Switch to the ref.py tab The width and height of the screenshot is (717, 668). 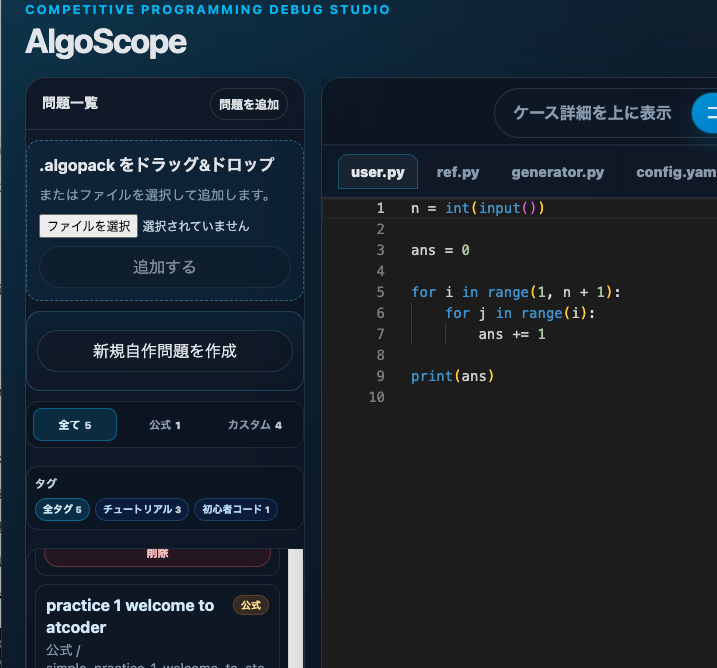point(458,172)
